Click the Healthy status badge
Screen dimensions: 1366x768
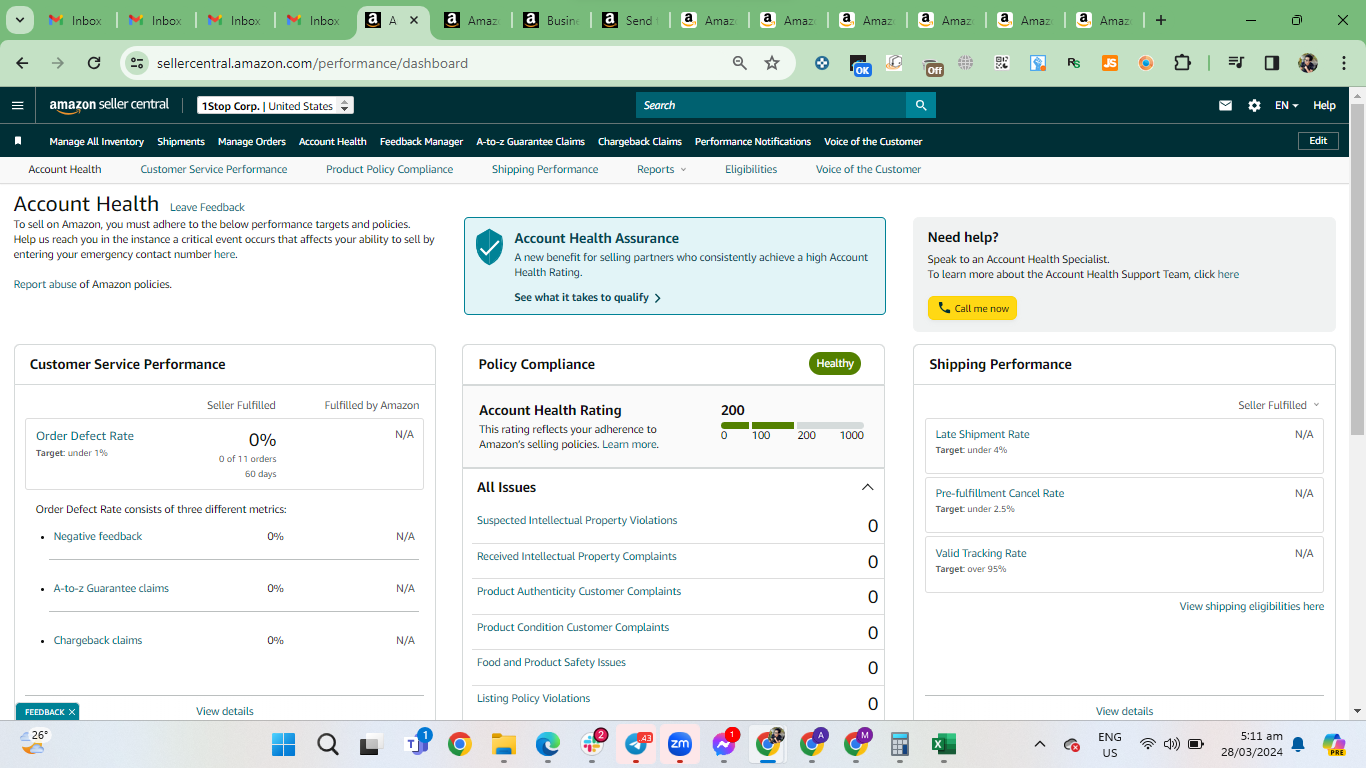[835, 363]
